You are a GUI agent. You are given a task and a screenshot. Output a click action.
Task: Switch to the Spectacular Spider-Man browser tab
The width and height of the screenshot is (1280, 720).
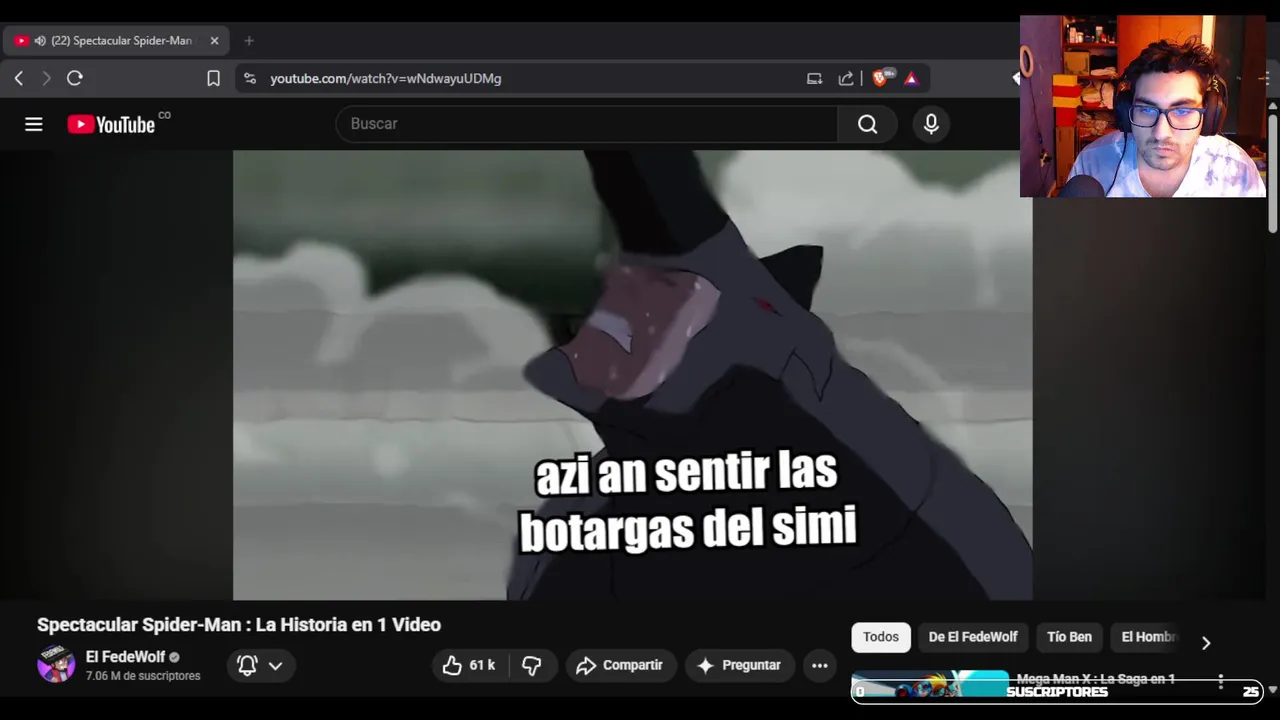pyautogui.click(x=116, y=41)
